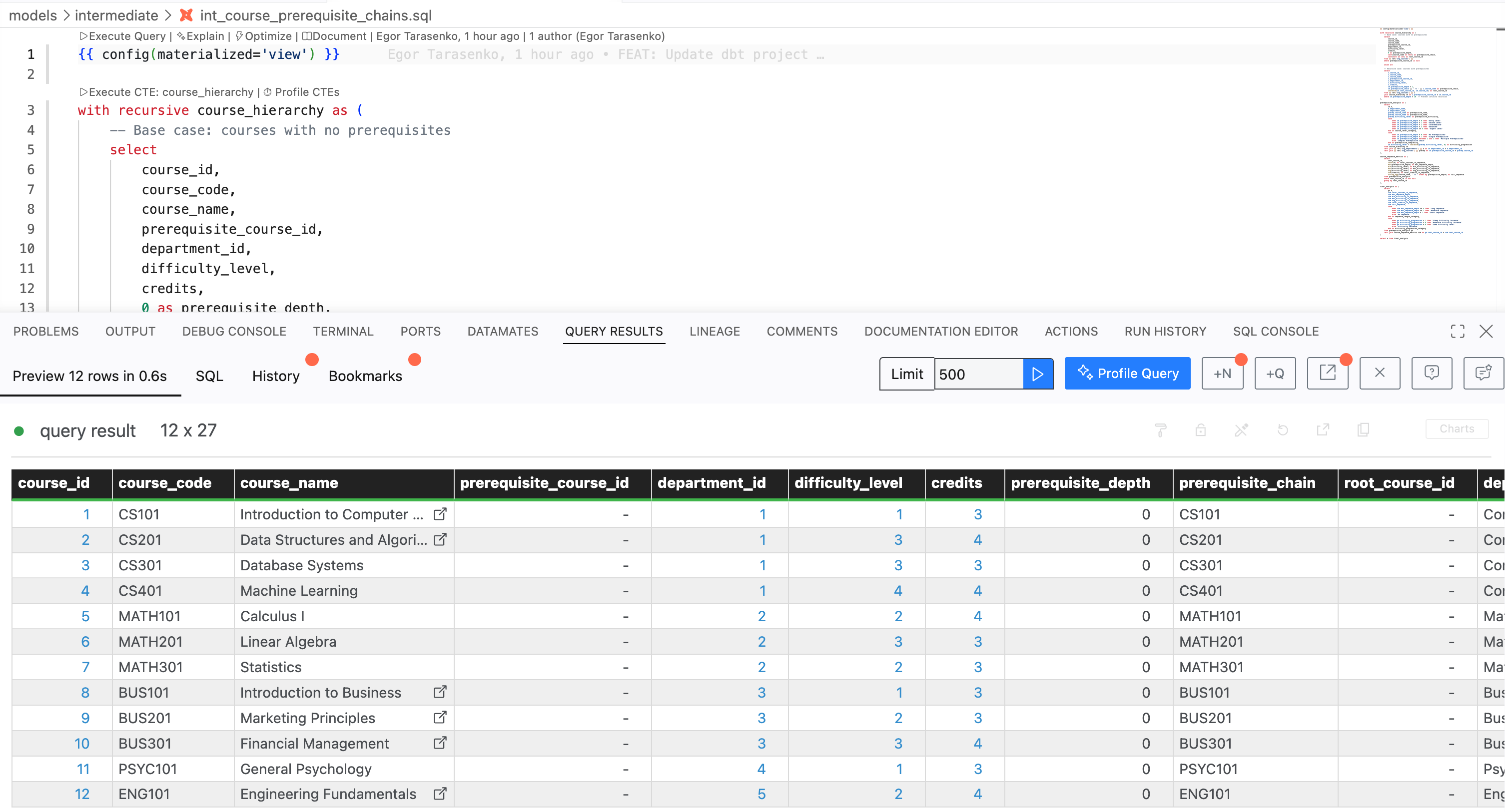Open the SQL CONSOLE tab
1505x812 pixels.
[x=1276, y=332]
